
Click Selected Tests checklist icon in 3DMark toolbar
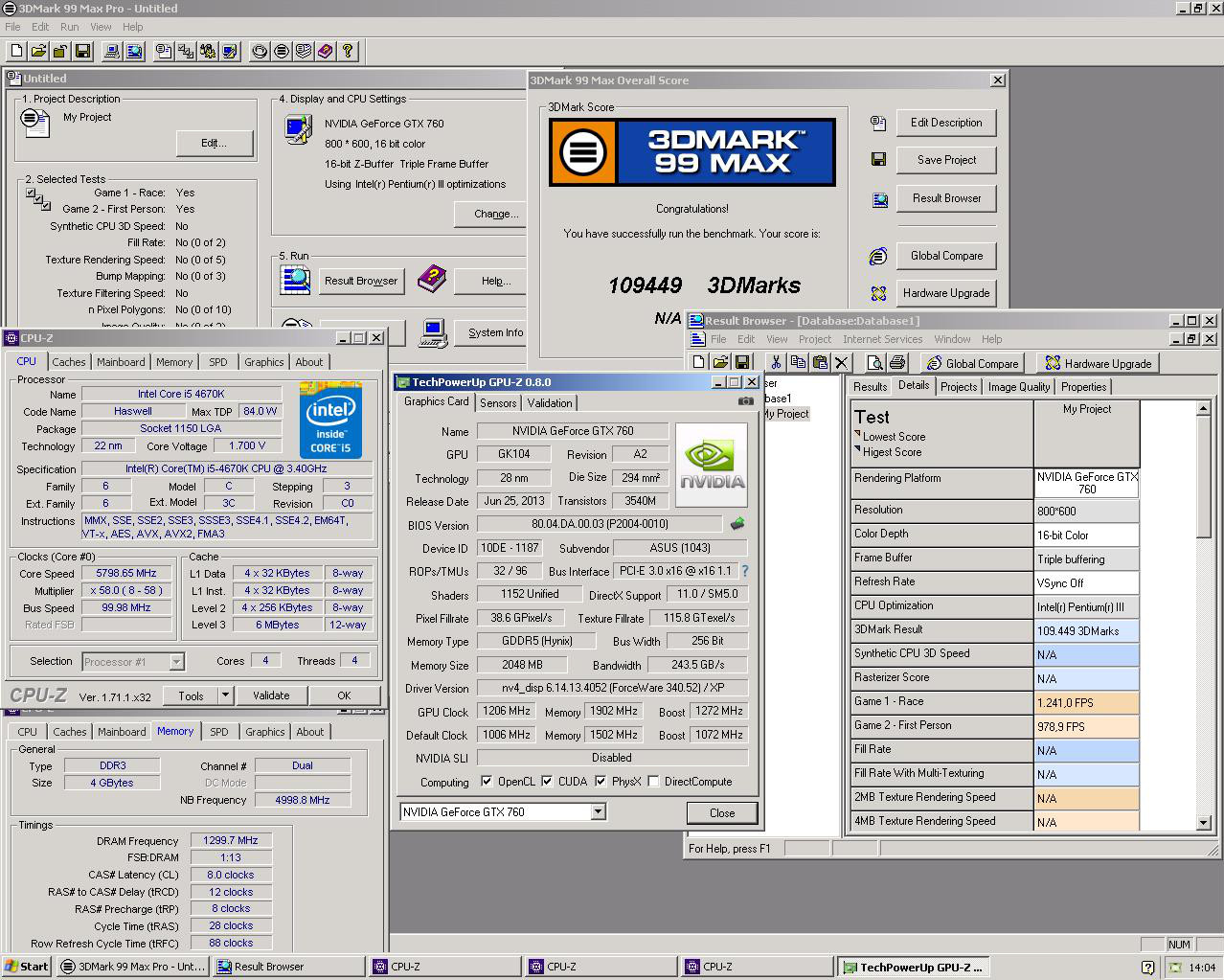point(186,51)
